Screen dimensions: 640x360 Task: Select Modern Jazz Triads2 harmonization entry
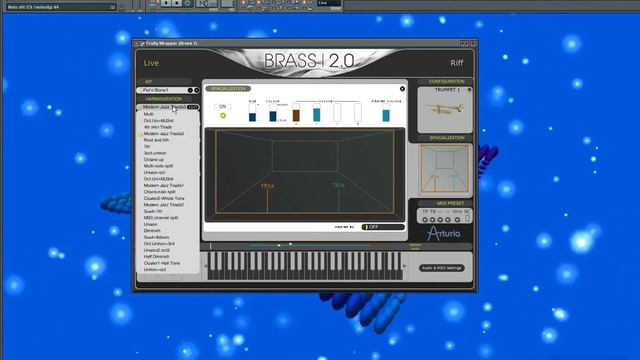tap(164, 205)
